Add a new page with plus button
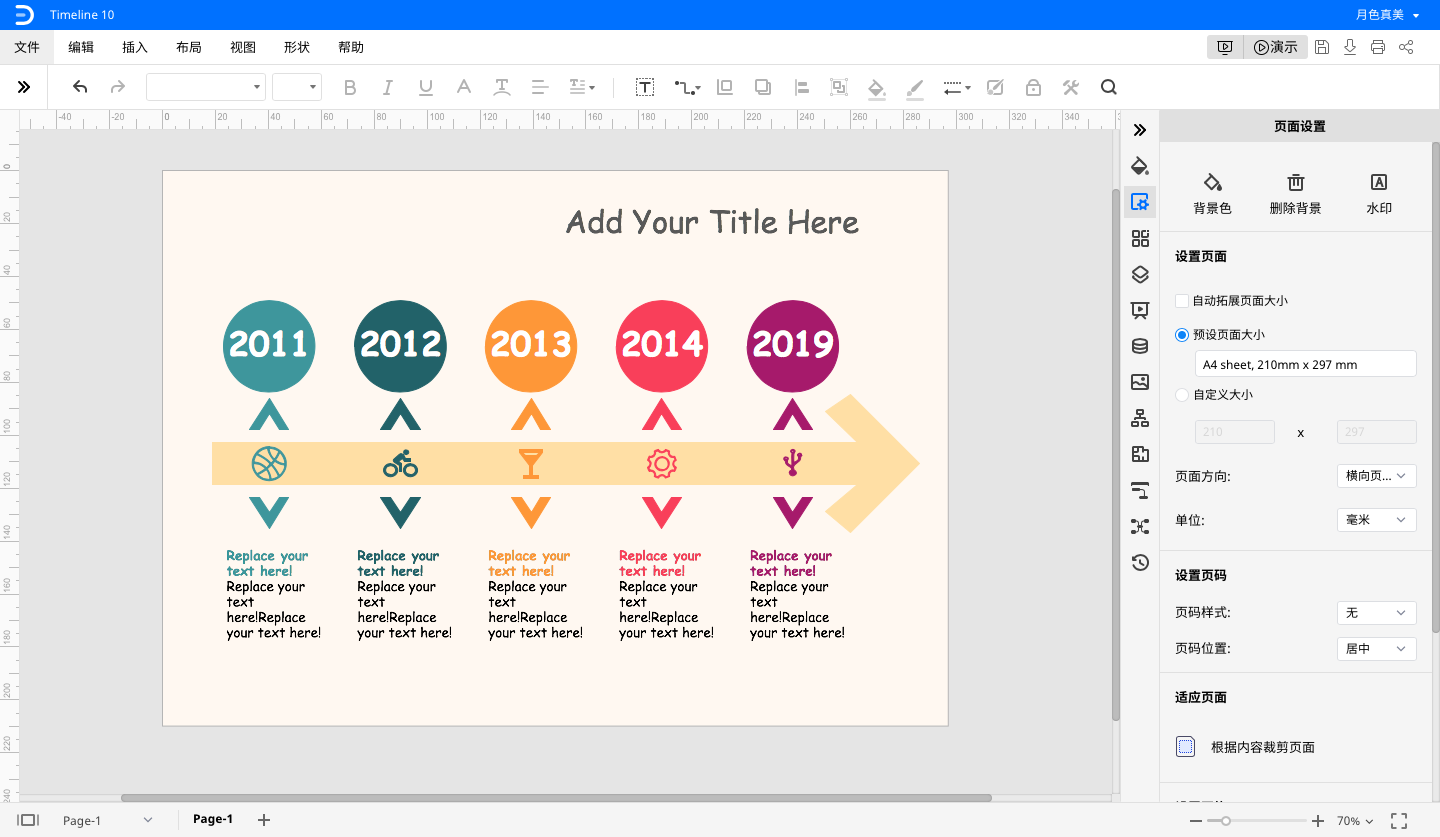1440x837 pixels. (x=264, y=820)
